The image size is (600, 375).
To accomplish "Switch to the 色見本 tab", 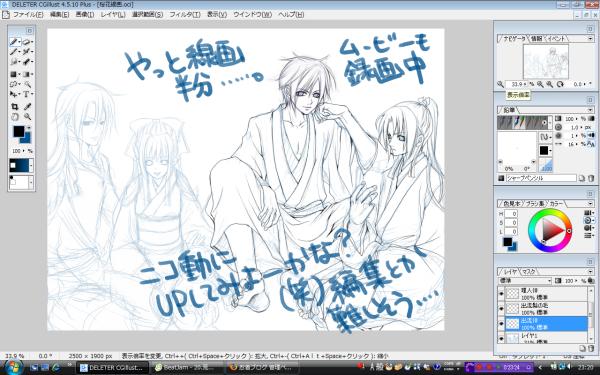I will [512, 204].
